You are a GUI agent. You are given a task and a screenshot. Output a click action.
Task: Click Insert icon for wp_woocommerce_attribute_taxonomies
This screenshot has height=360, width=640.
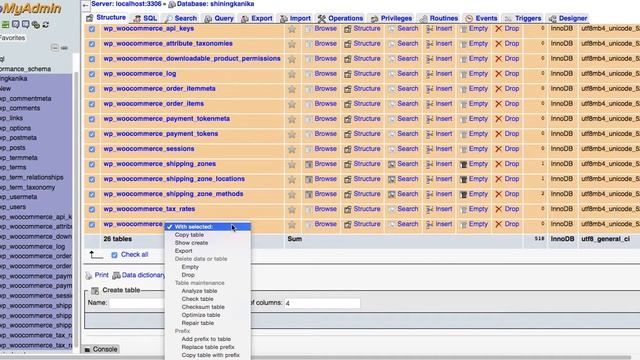click(x=430, y=44)
